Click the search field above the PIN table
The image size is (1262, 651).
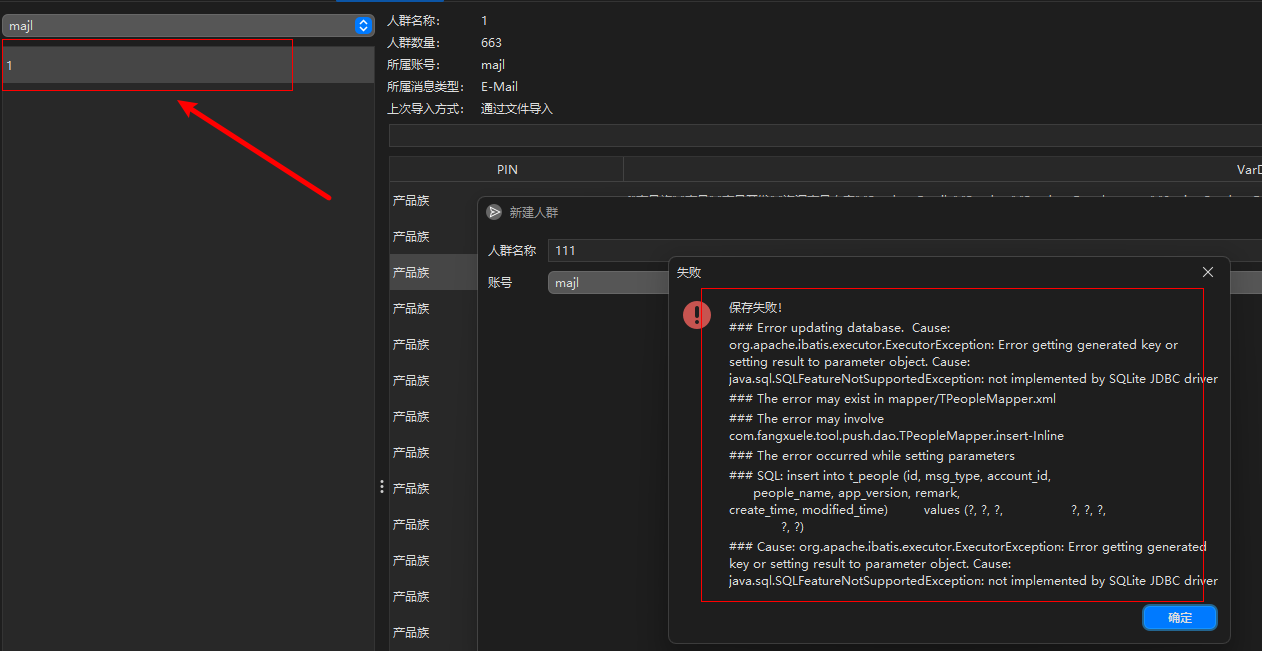825,136
